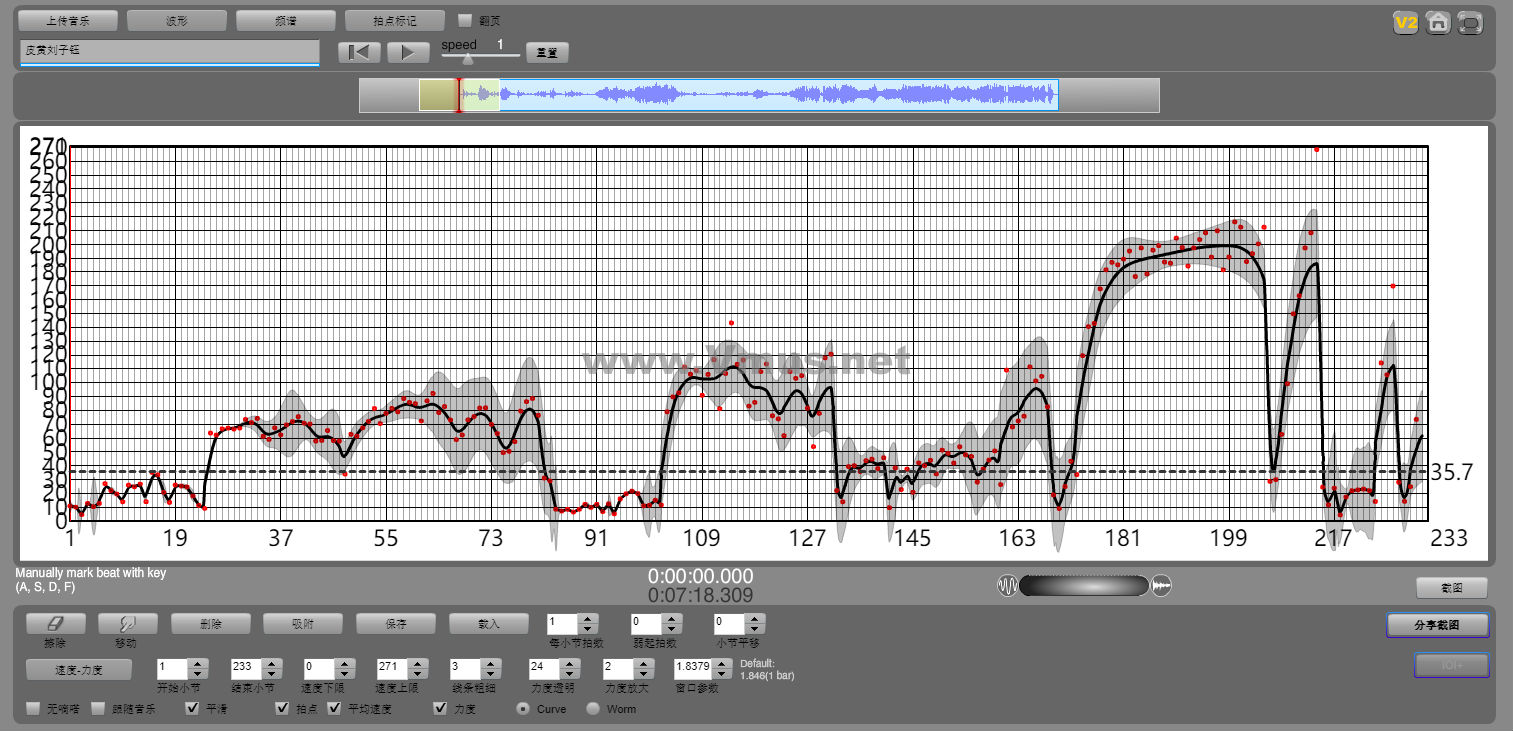Enable the 翻页 page-flip checkbox
Image resolution: width=1513 pixels, height=731 pixels.
(x=464, y=20)
